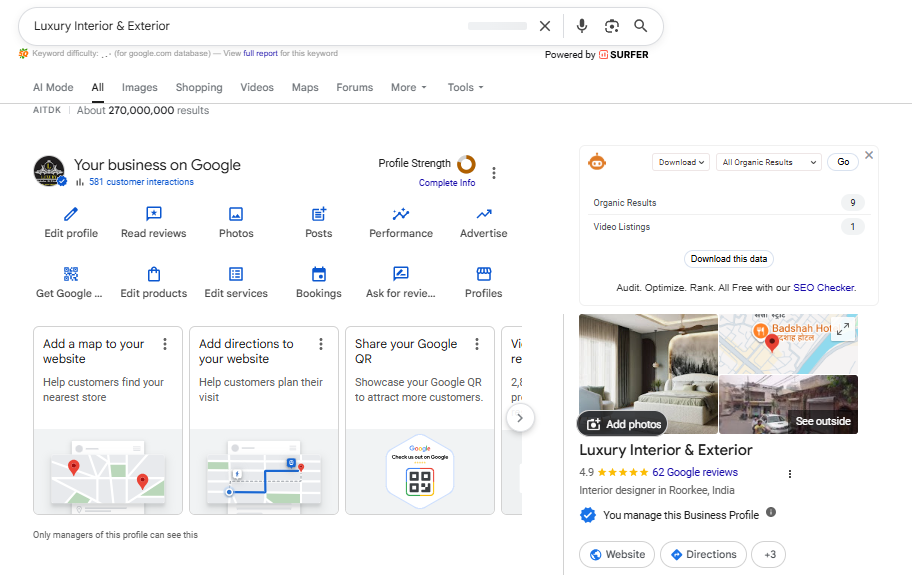Image resolution: width=912 pixels, height=575 pixels.
Task: Open Share your Google QR card
Action: coord(420,420)
